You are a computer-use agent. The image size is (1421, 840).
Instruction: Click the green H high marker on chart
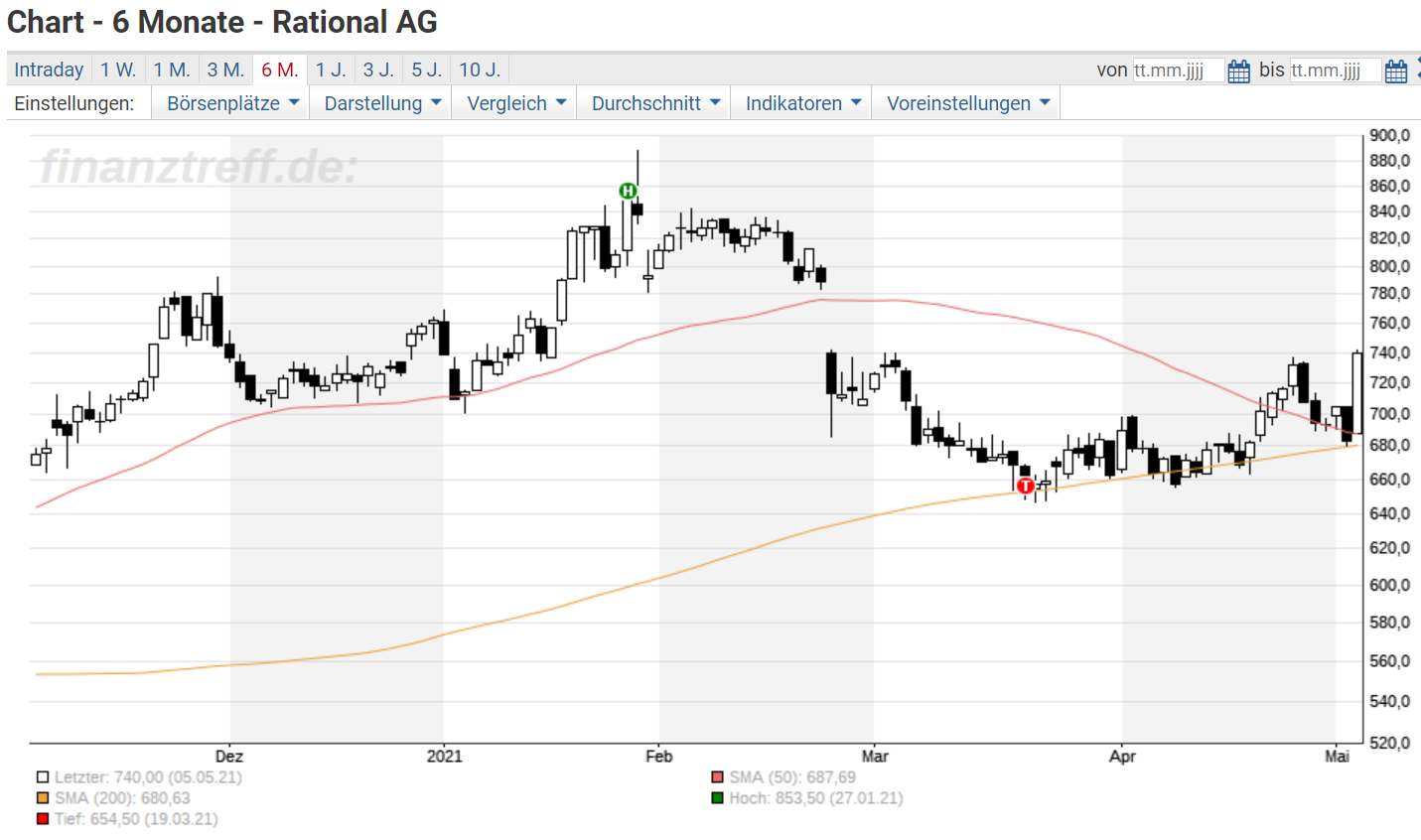click(628, 191)
